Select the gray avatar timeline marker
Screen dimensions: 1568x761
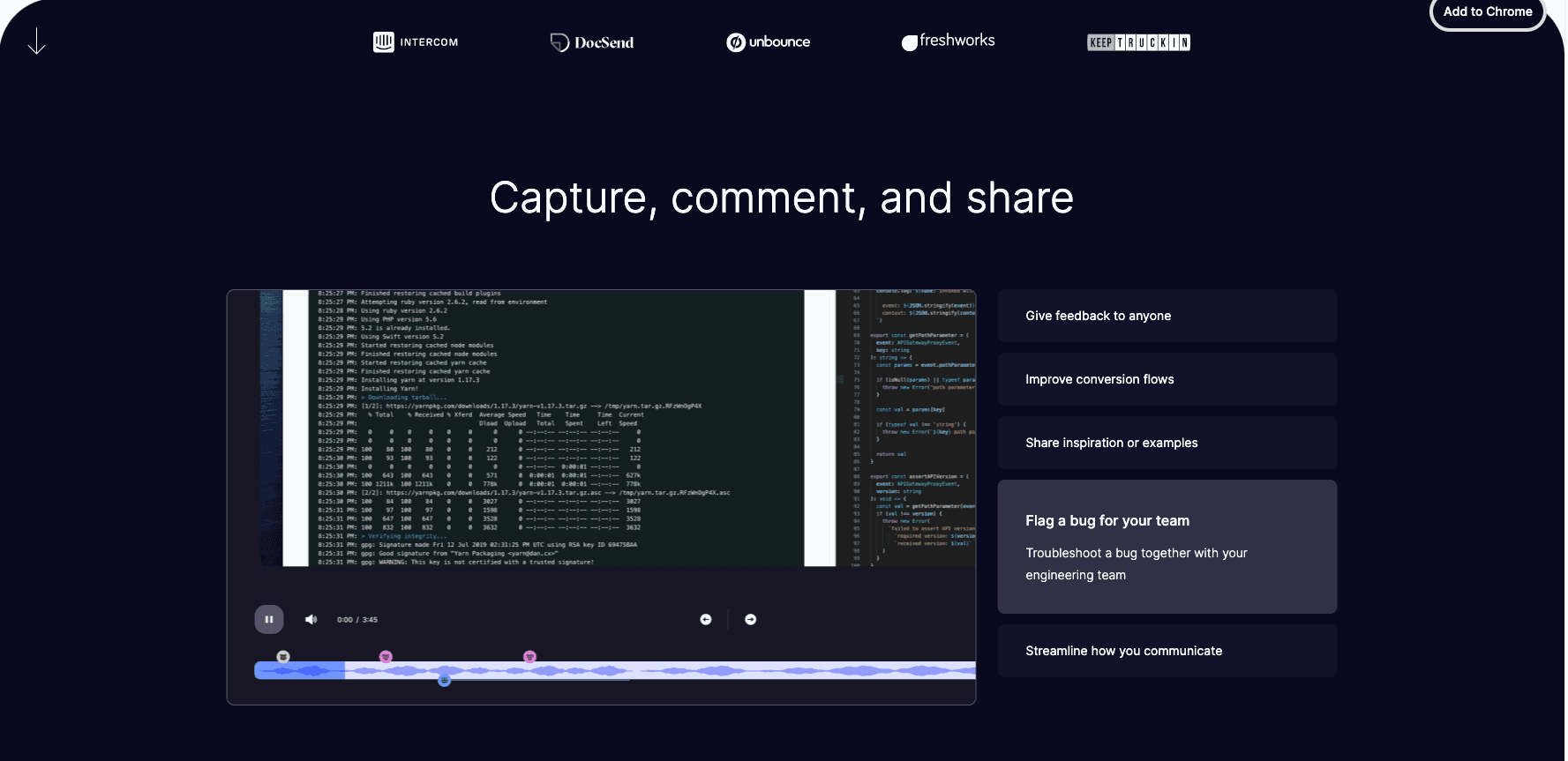283,657
